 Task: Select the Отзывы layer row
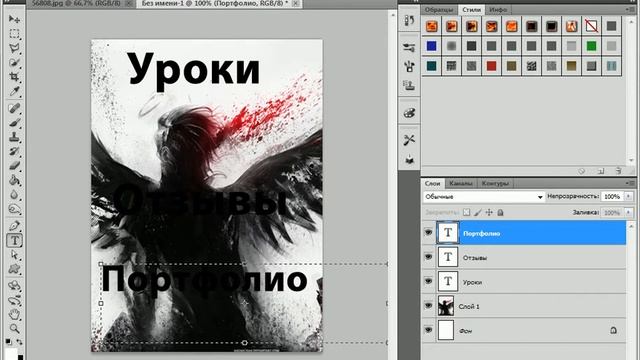point(524,257)
